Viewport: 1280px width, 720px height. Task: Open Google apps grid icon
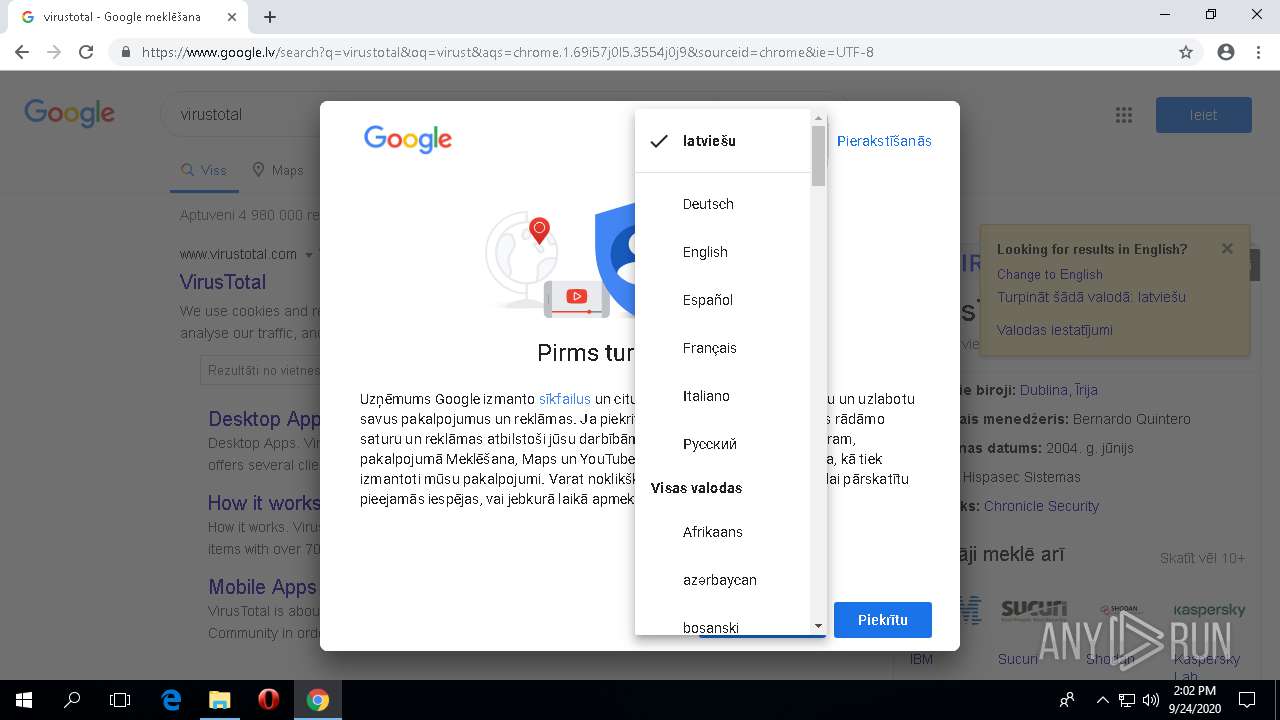tap(1124, 115)
